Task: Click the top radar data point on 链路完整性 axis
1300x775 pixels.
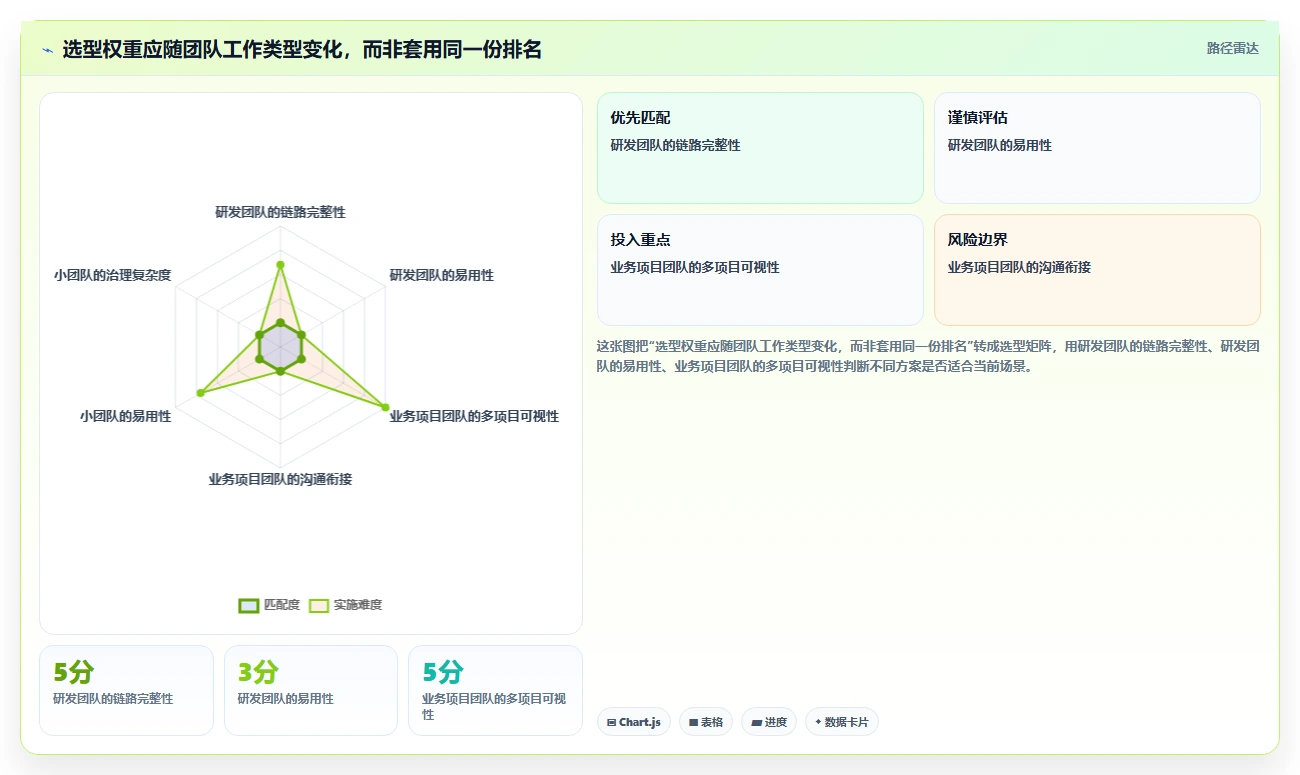Action: tap(280, 265)
